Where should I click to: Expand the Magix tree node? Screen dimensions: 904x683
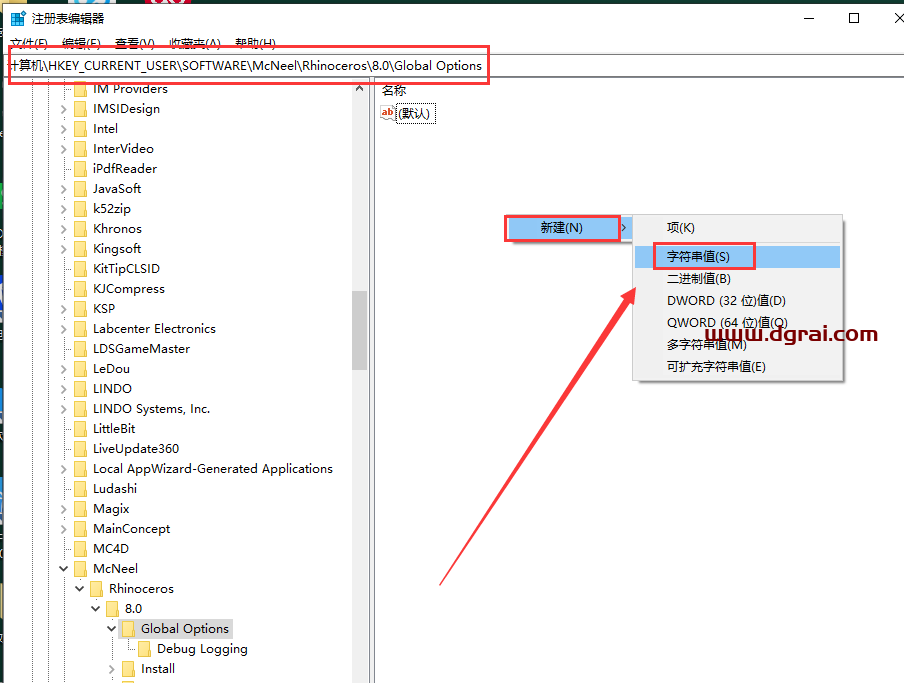[64, 509]
